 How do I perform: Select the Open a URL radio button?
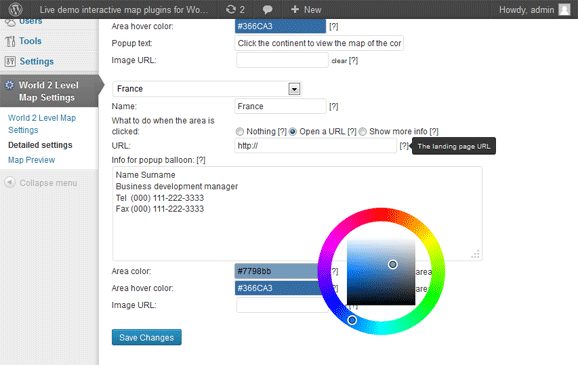point(293,132)
